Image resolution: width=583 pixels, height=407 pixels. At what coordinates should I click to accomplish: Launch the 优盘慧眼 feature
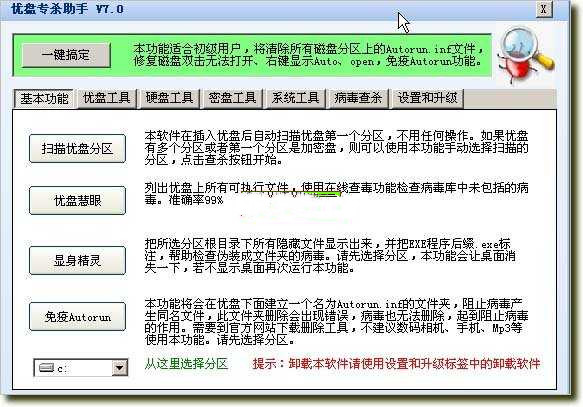click(77, 201)
